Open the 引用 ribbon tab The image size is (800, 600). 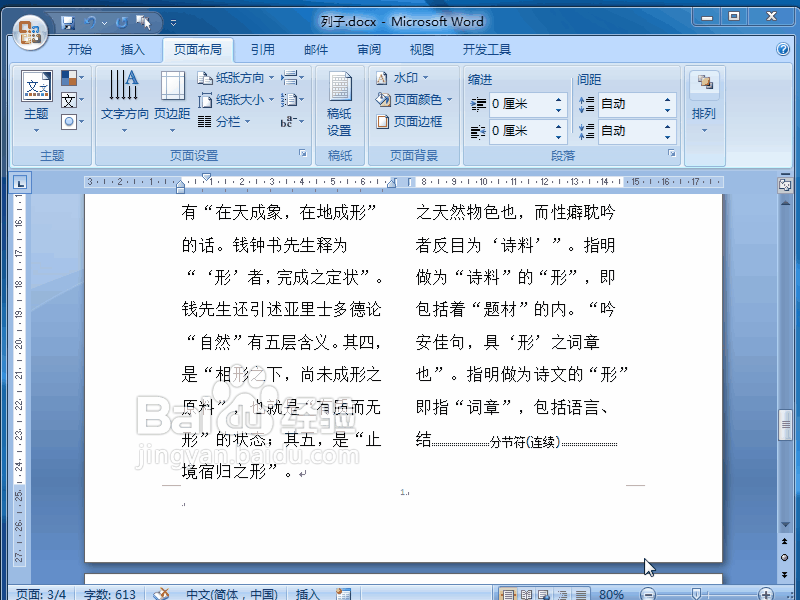(263, 49)
